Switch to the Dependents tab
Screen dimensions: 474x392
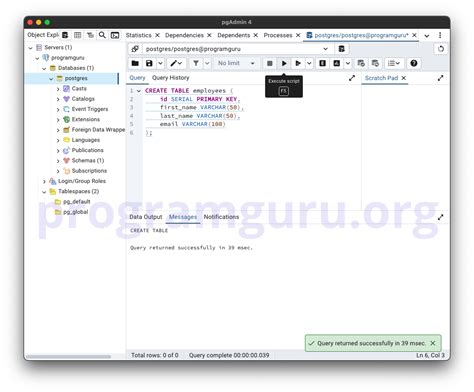click(234, 35)
